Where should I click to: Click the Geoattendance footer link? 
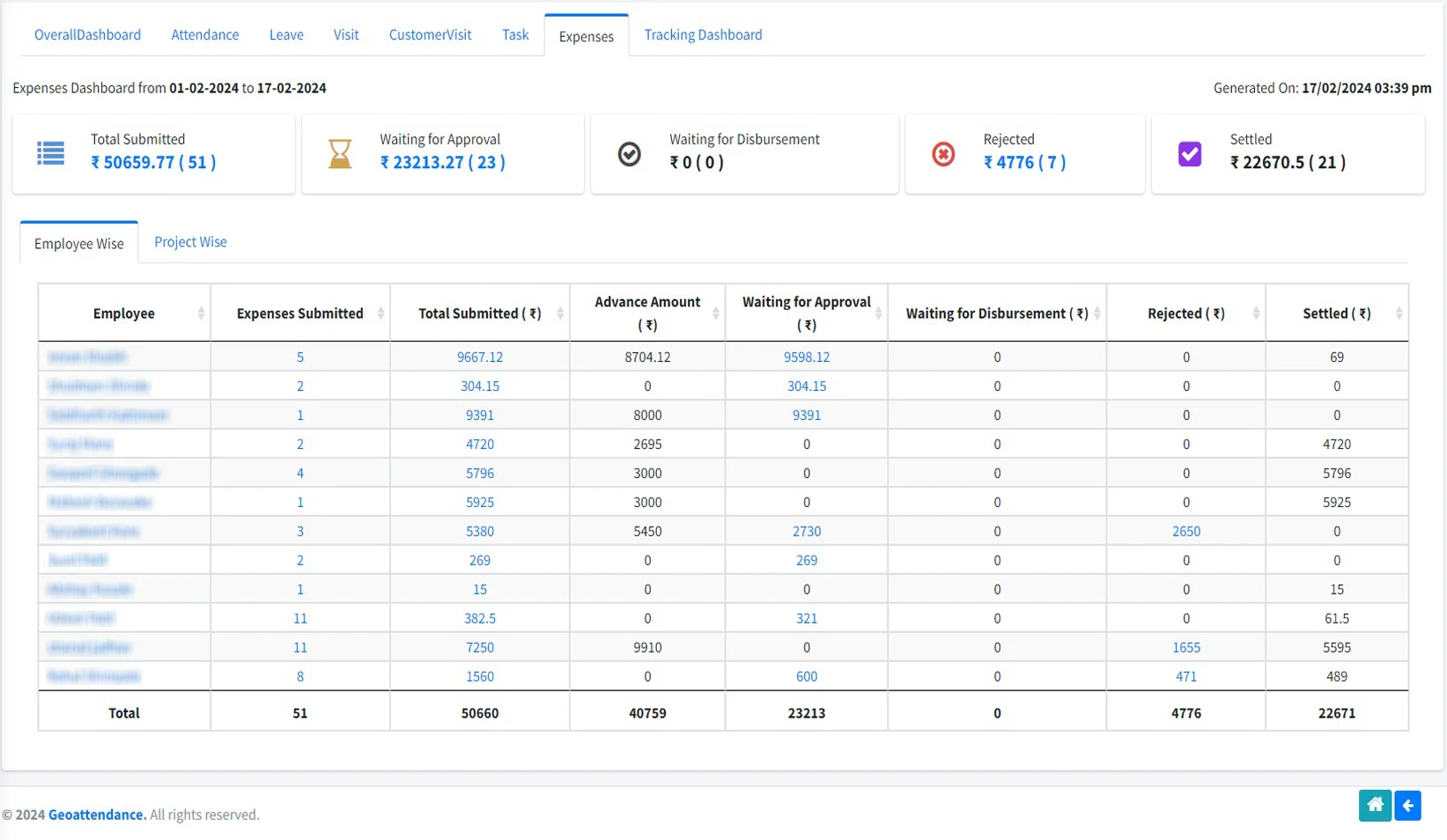(x=97, y=814)
